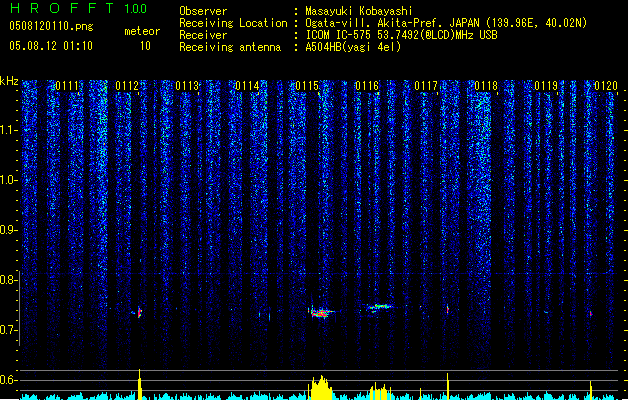The width and height of the screenshot is (629, 400).
Task: Click the meteor count value 10
Action: (x=145, y=46)
